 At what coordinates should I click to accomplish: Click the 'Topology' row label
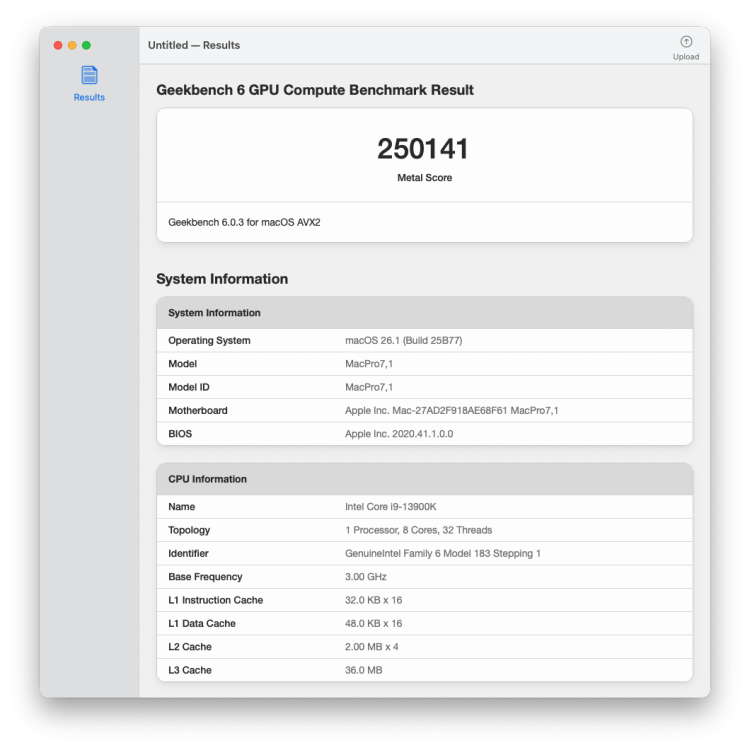pyautogui.click(x=189, y=530)
